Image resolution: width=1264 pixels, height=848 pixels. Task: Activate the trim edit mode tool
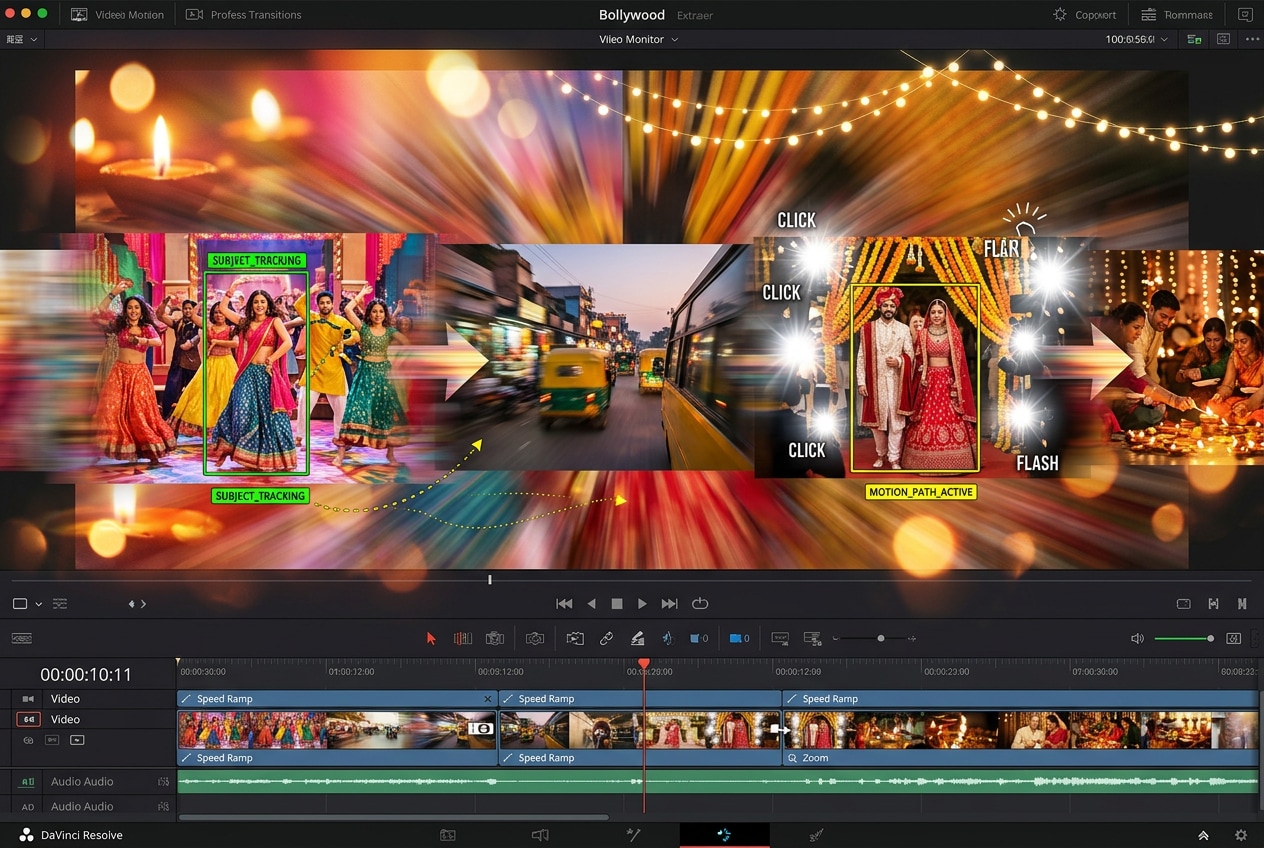[463, 638]
